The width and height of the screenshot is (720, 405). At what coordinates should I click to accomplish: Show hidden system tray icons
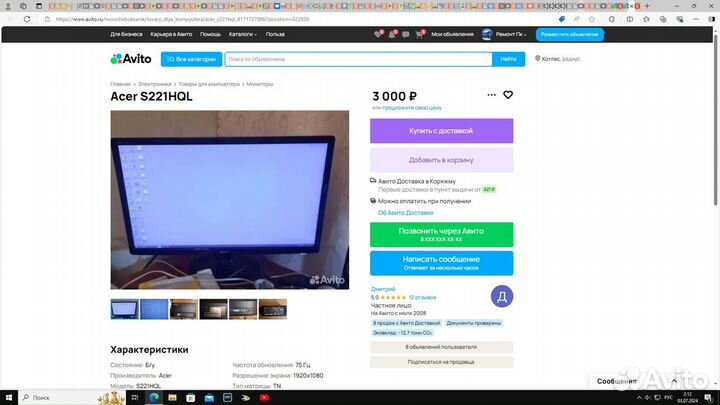coord(639,398)
